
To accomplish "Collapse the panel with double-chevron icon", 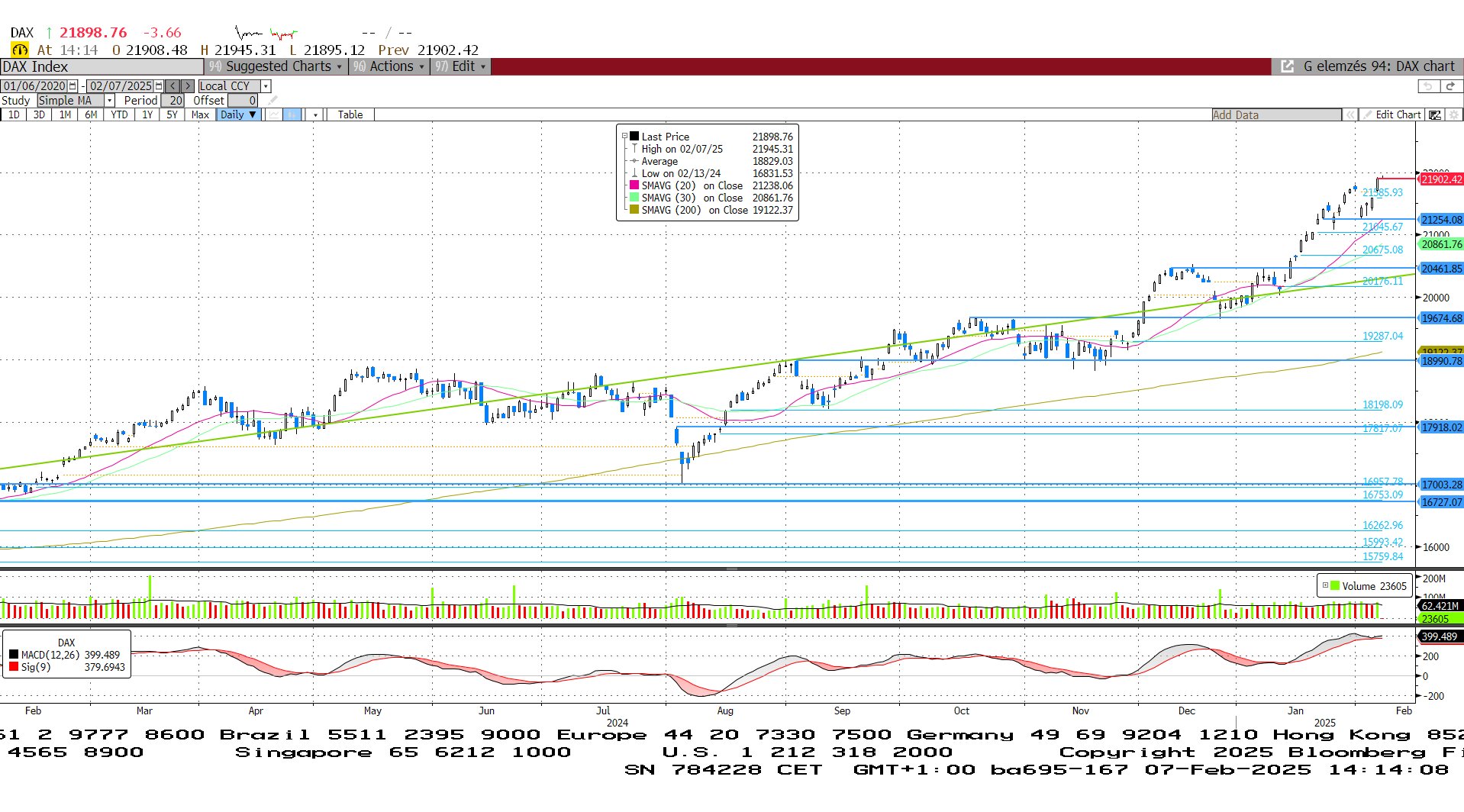I will pos(1350,114).
